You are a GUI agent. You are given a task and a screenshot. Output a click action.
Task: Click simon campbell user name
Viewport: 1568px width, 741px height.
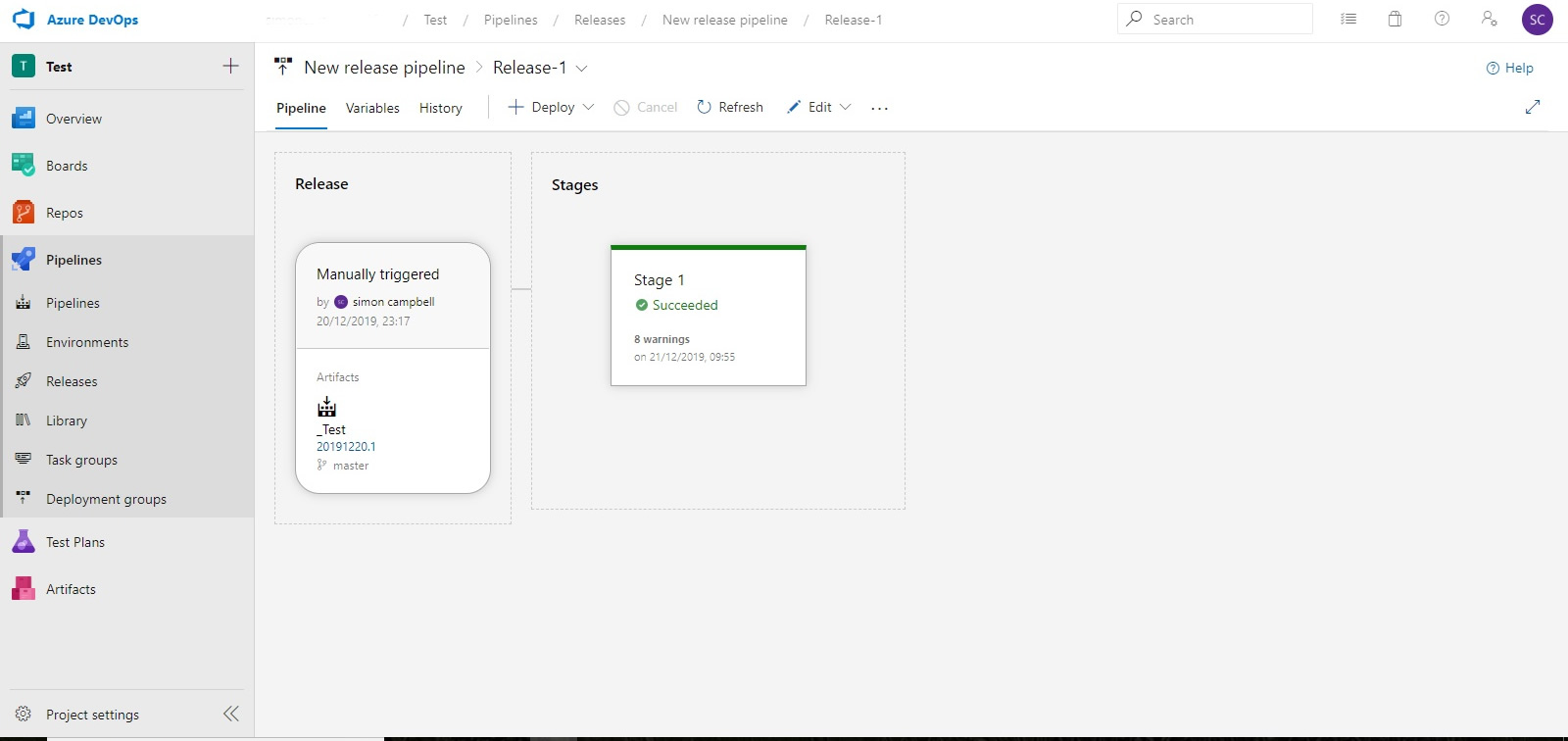(393, 302)
